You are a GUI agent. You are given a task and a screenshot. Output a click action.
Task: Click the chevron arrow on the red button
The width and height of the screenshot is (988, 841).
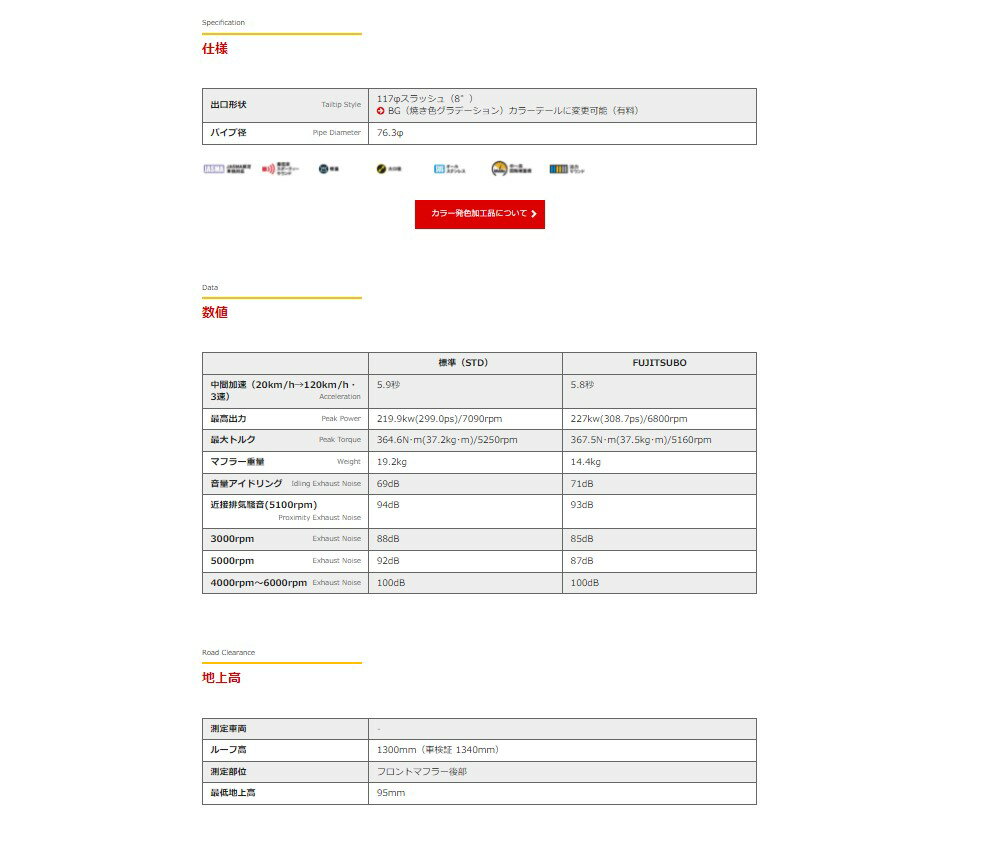coord(534,214)
